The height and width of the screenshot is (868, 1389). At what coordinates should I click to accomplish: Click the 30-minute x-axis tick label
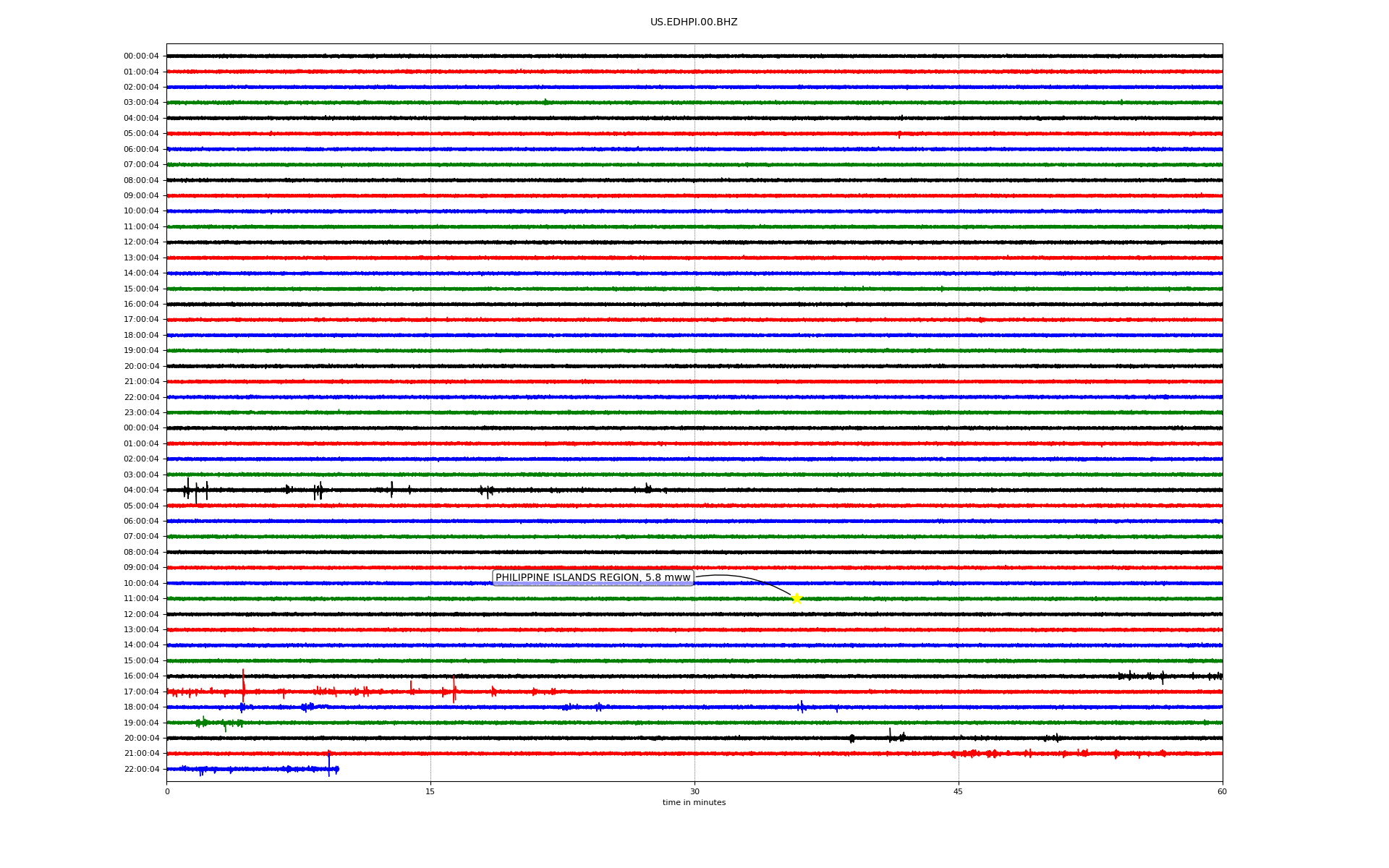pos(694,791)
